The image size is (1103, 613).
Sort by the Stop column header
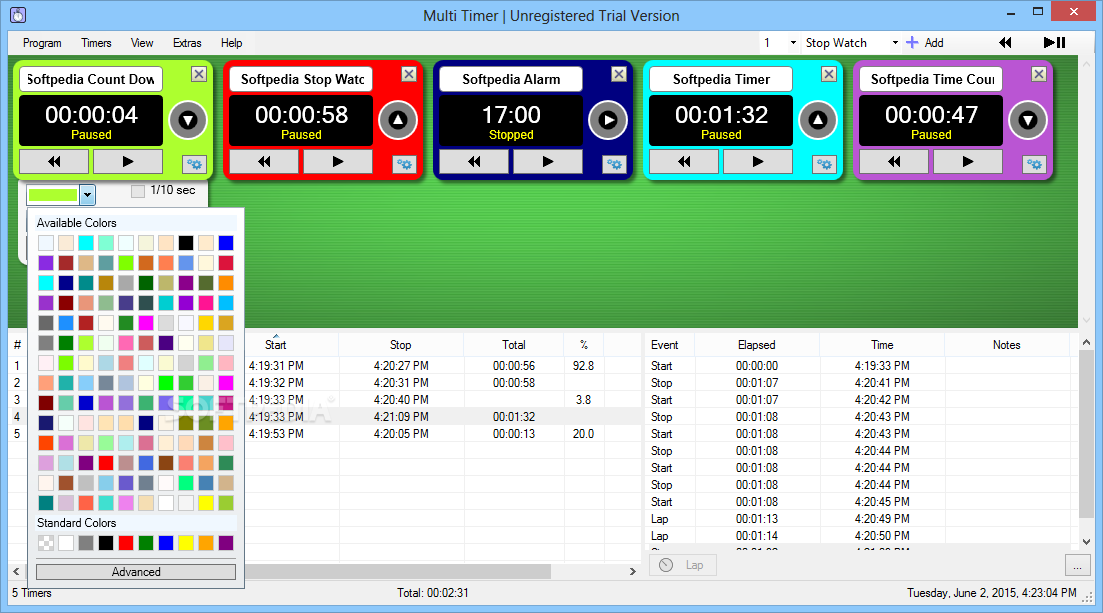click(x=400, y=345)
